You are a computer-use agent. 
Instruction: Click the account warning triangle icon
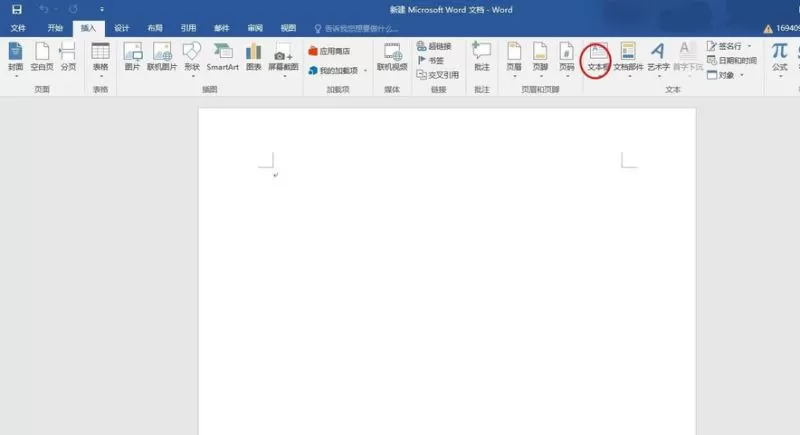(768, 29)
